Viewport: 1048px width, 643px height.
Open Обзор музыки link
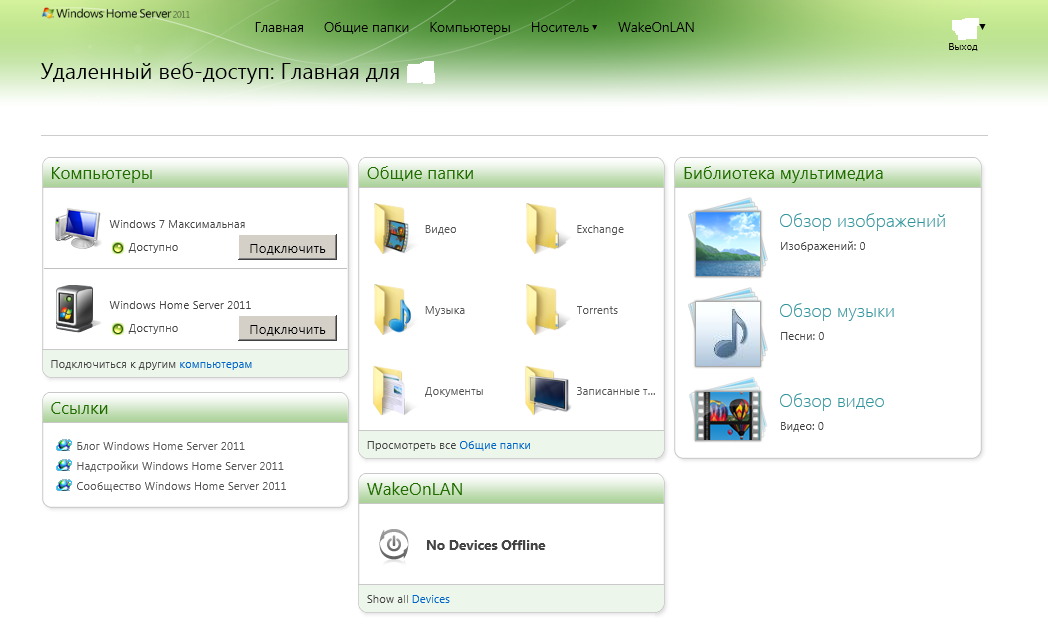pyautogui.click(x=836, y=311)
